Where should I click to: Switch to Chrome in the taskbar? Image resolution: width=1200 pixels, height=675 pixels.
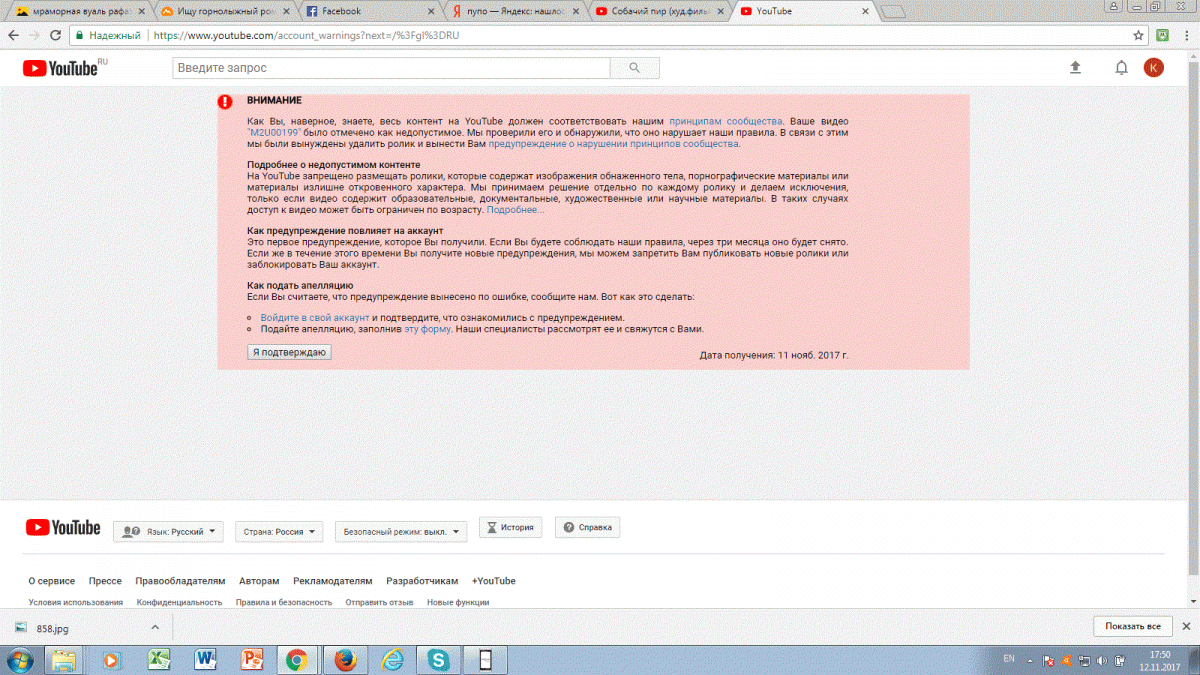pyautogui.click(x=296, y=660)
